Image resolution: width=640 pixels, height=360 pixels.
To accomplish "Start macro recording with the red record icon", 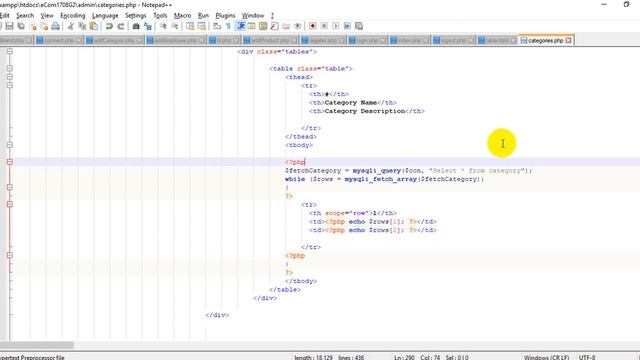I will click(313, 26).
